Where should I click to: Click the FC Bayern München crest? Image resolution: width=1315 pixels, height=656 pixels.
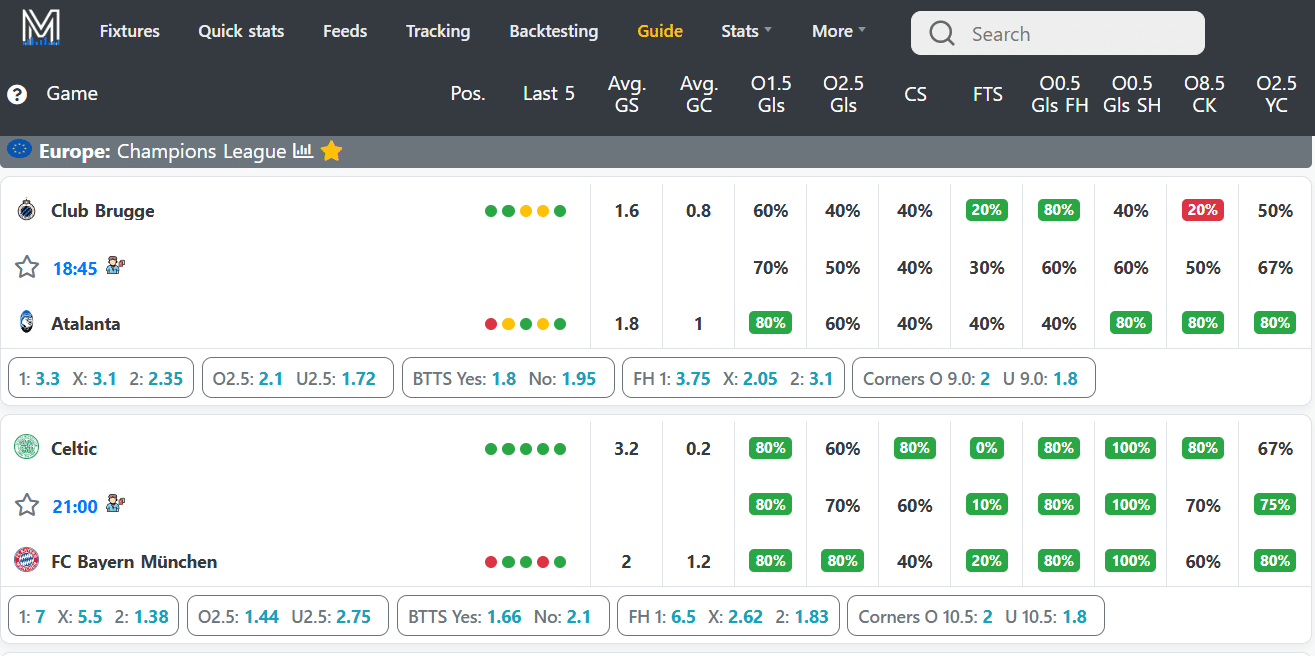(x=26, y=560)
